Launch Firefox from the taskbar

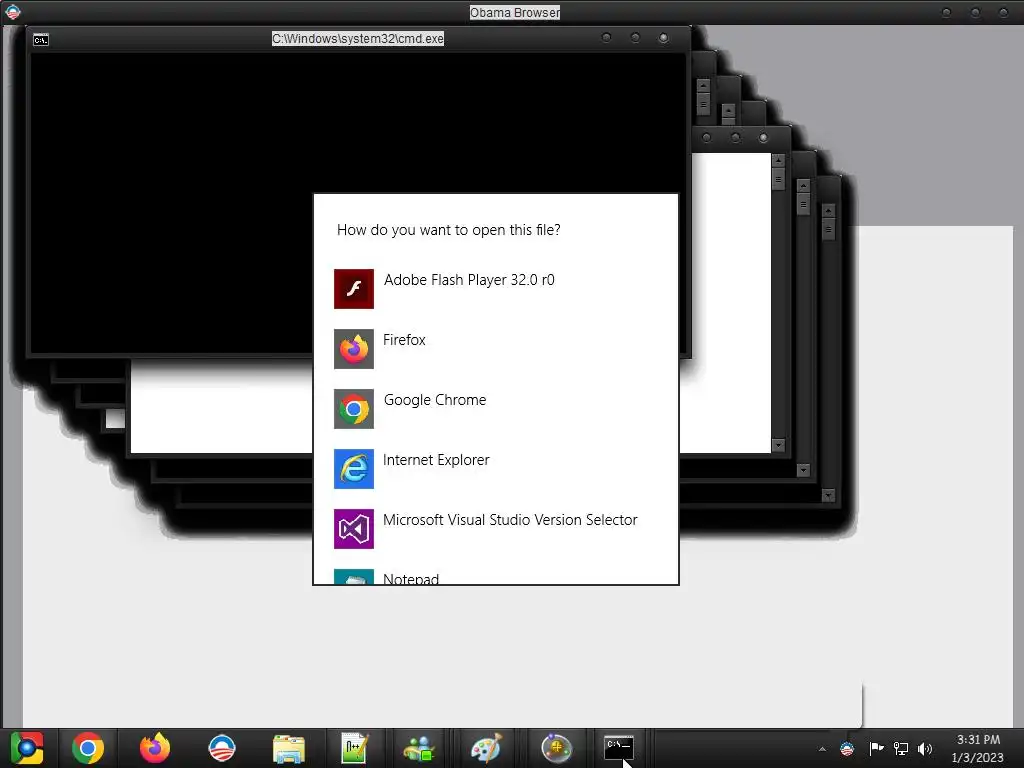point(155,748)
